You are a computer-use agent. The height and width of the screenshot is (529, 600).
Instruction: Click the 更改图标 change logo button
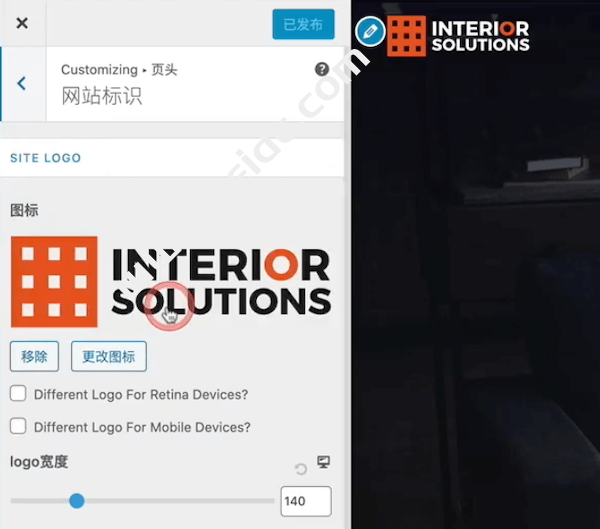tap(109, 356)
